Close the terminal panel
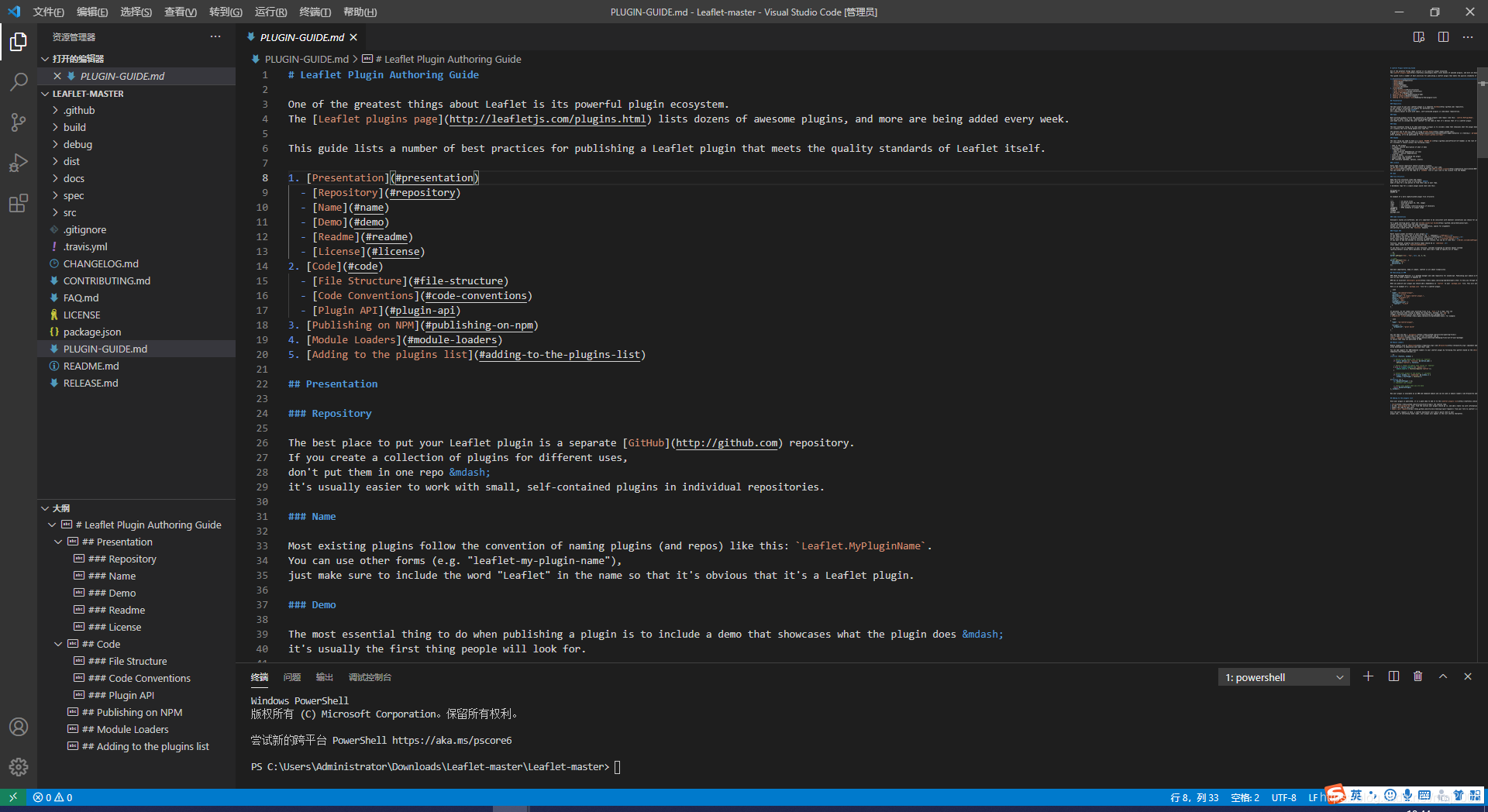 pos(1468,676)
